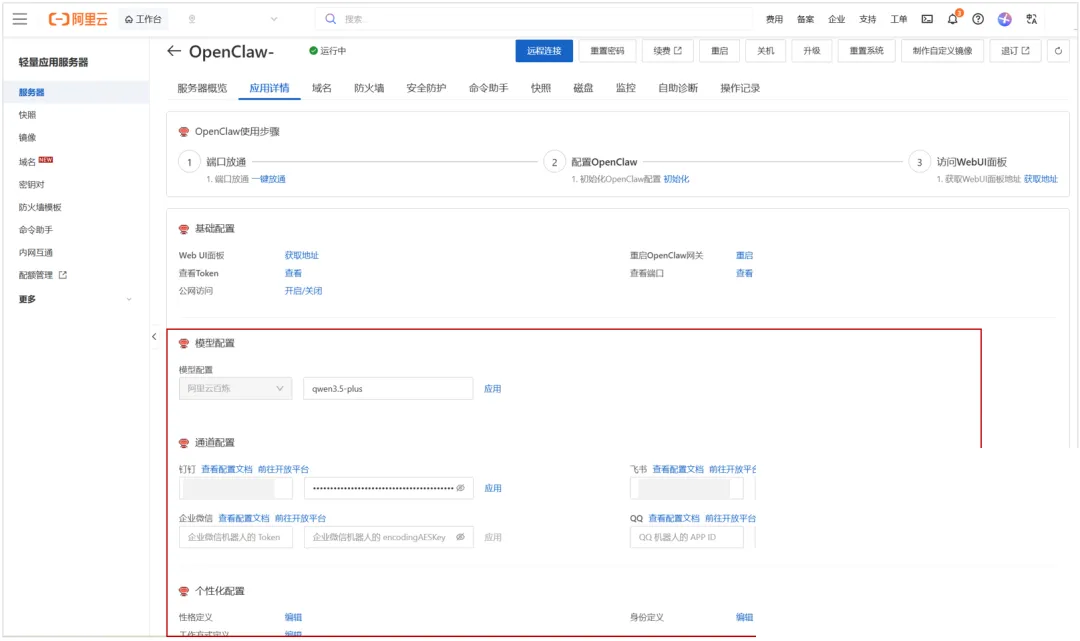Select 镜像 in the sidebar
Viewport: 1080px width, 641px height.
click(x=28, y=138)
